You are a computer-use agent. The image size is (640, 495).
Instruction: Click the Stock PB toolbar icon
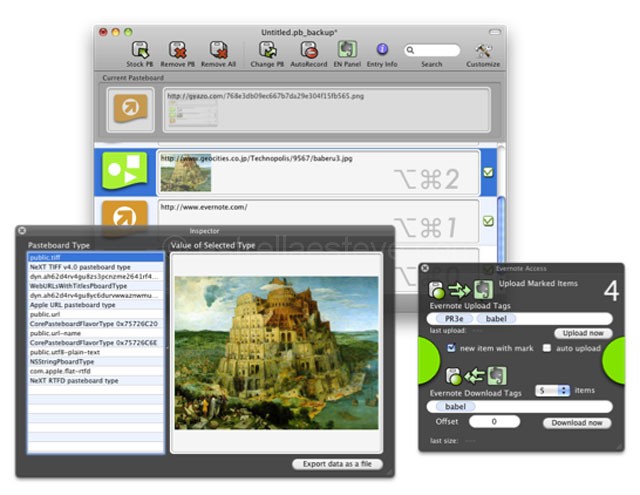tap(140, 50)
